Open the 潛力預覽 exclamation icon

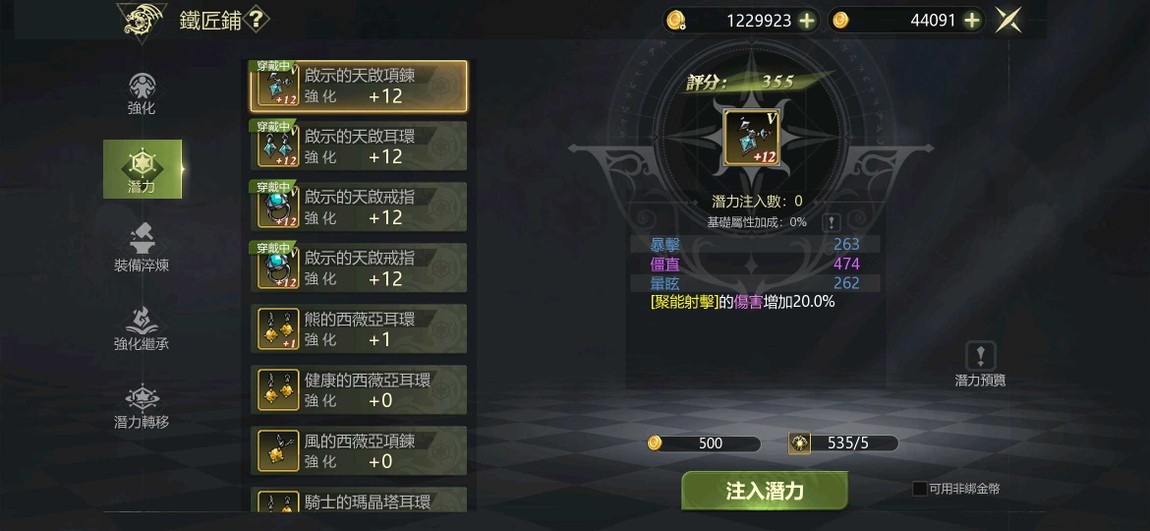[981, 356]
